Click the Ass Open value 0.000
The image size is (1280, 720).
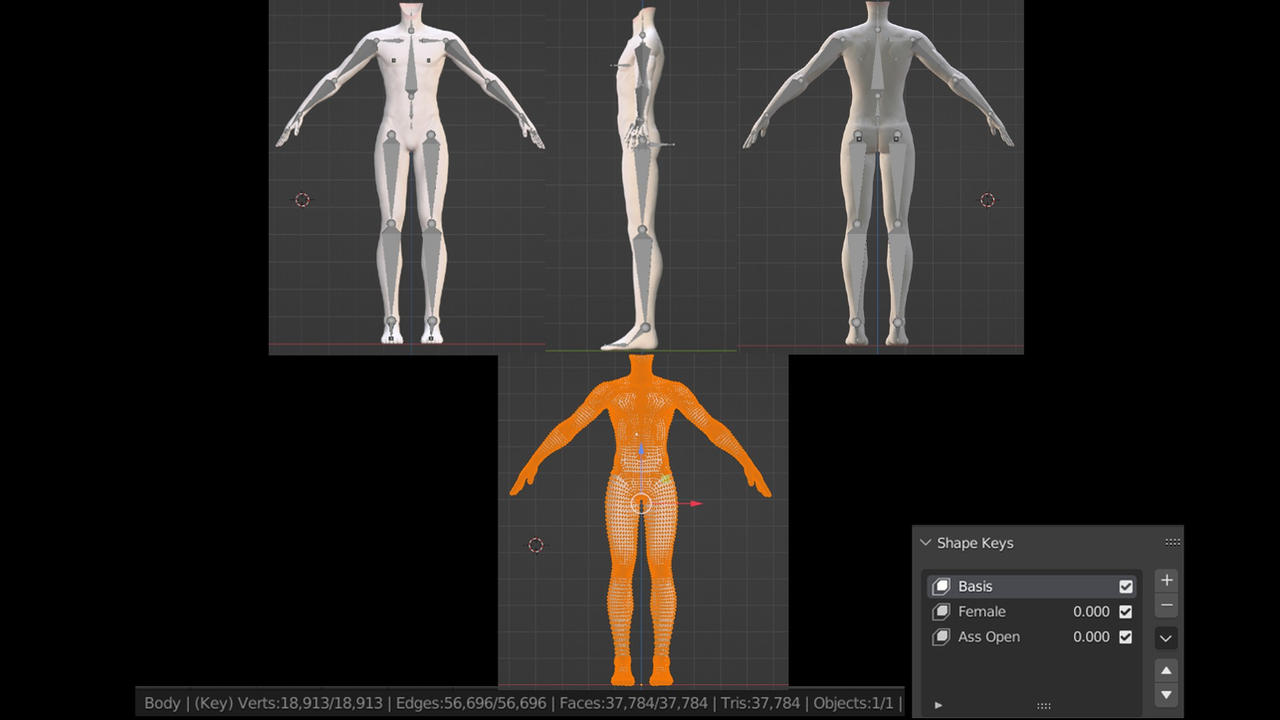(1091, 637)
